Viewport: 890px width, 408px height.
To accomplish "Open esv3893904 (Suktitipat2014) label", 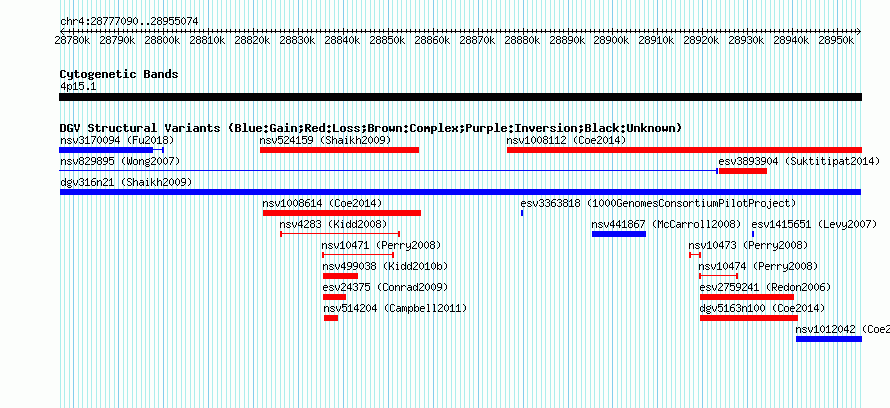I will click(799, 162).
